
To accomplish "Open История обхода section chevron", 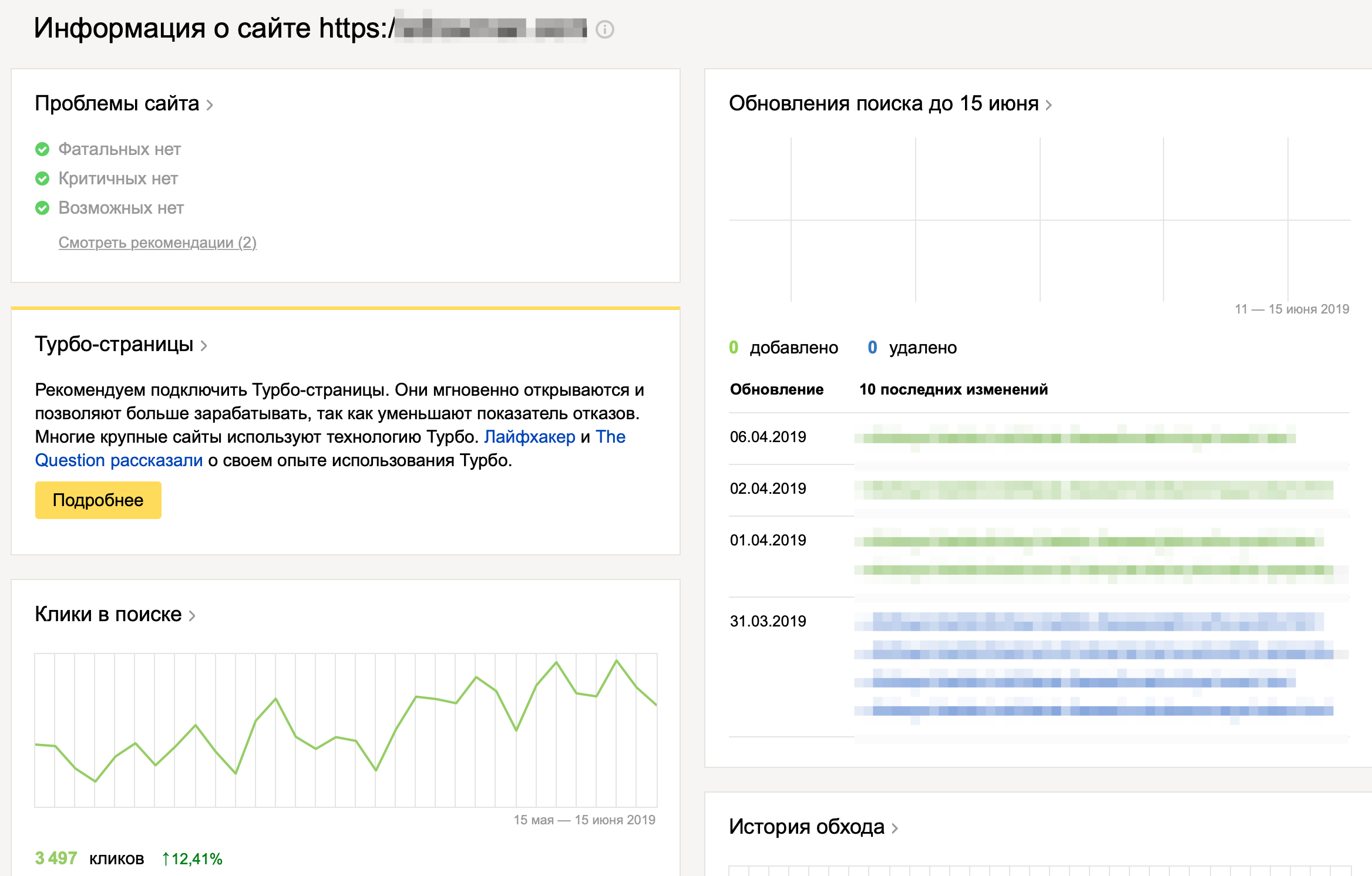I will 895,828.
